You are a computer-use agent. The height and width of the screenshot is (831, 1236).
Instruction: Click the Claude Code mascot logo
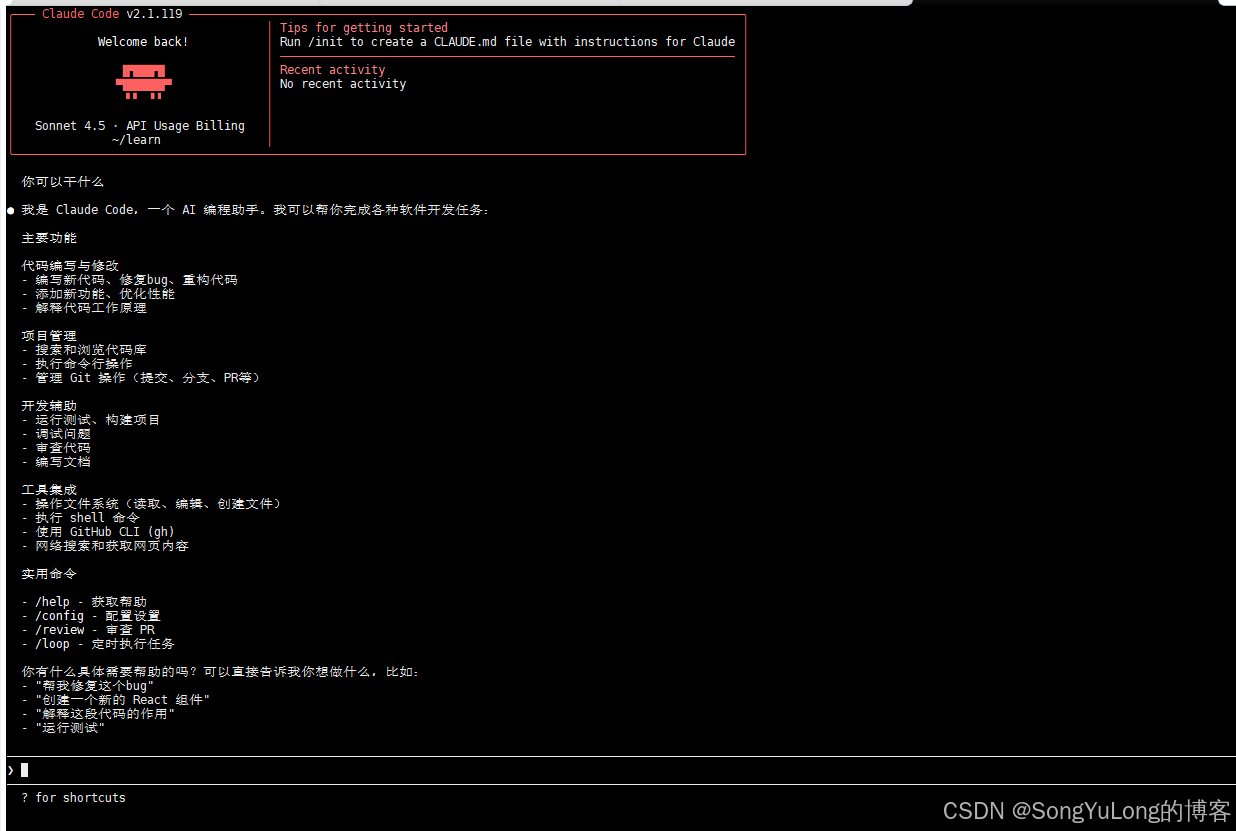point(143,81)
